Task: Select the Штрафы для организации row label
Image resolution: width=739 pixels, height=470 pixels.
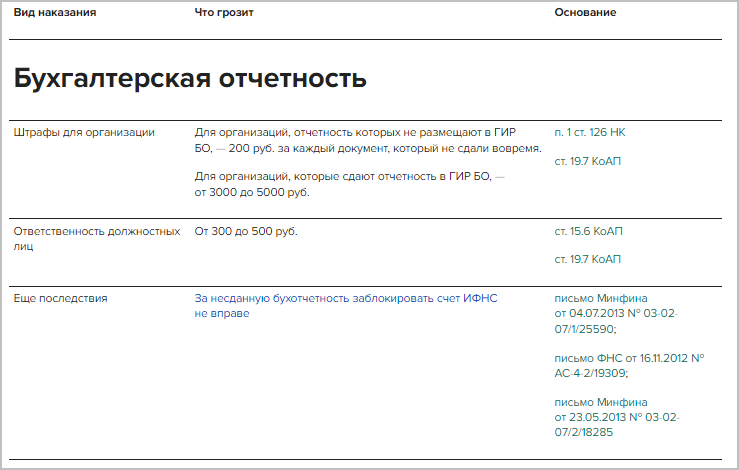Action: 84,132
